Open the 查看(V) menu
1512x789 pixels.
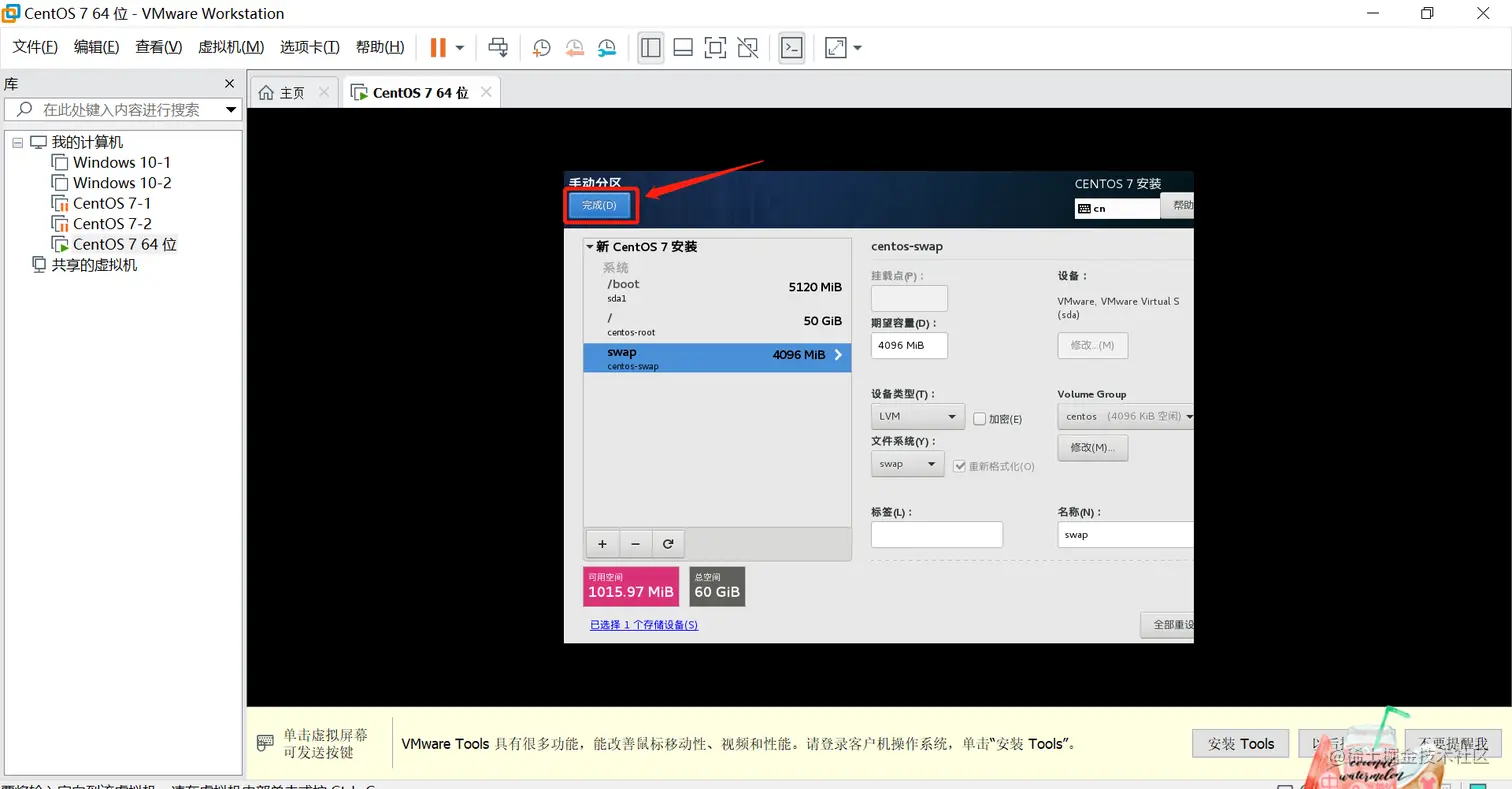(x=159, y=47)
